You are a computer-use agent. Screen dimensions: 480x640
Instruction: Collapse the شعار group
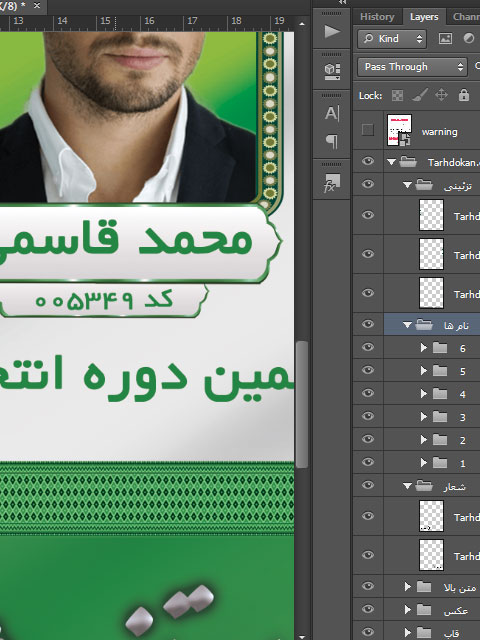(x=407, y=486)
